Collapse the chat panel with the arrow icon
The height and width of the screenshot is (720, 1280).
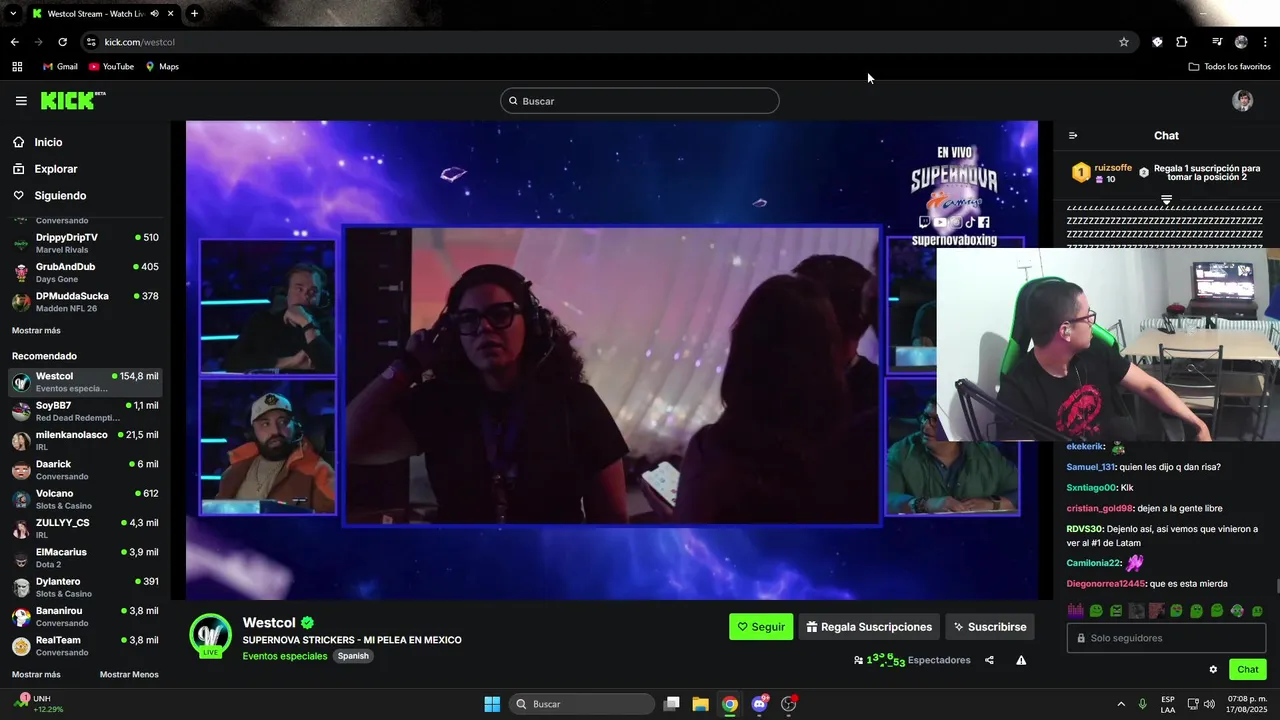(x=1073, y=136)
